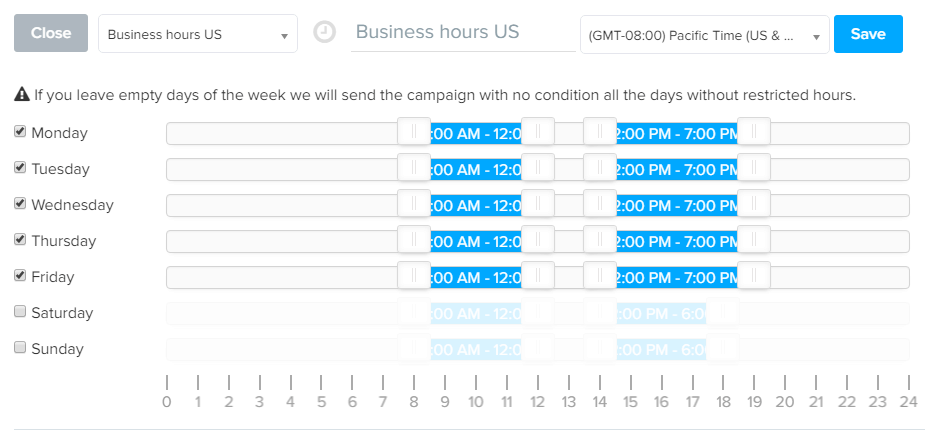Click the timezone dropdown arrow

[x=816, y=37]
